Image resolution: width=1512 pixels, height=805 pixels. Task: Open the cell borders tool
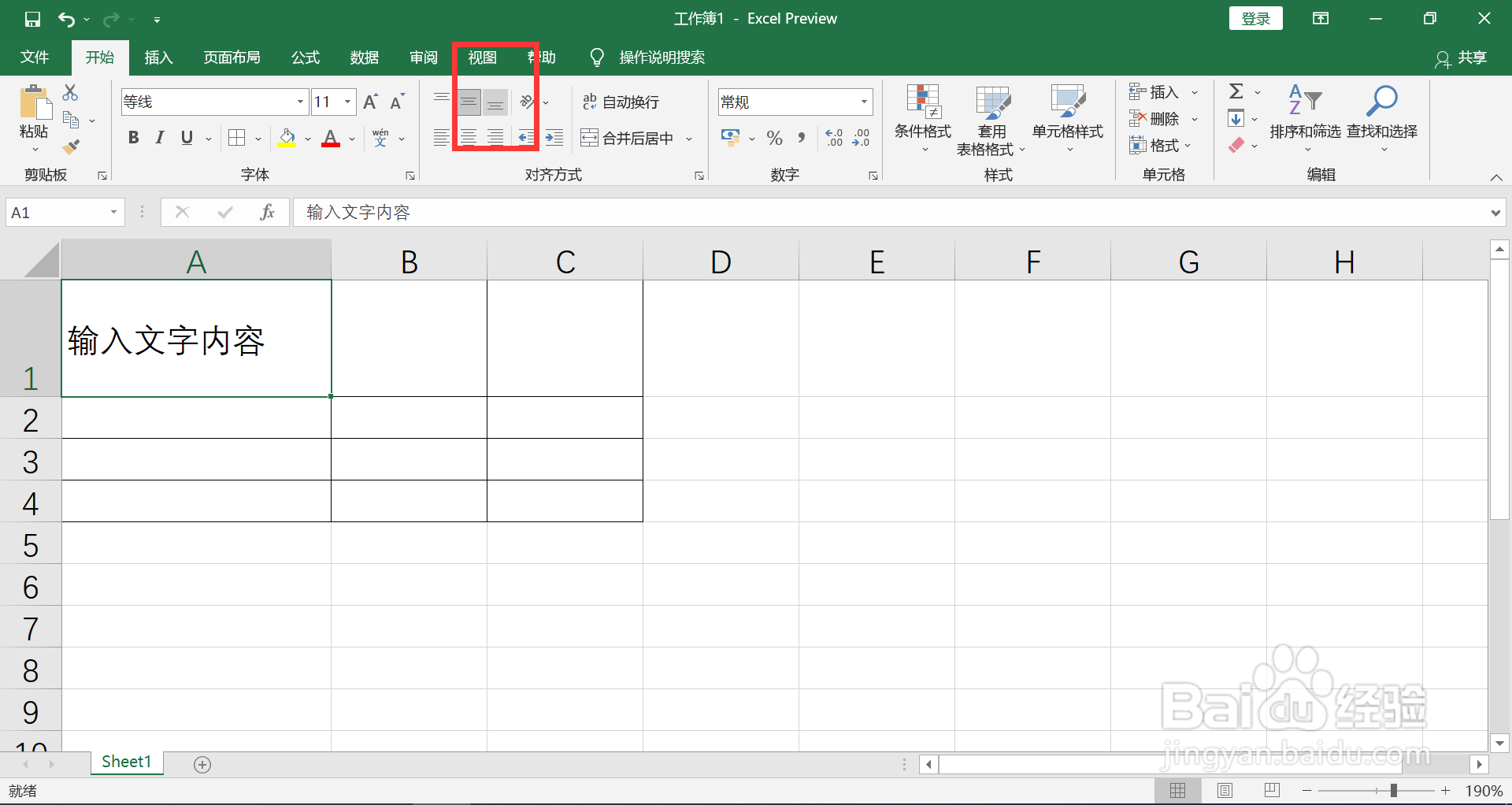click(x=236, y=138)
